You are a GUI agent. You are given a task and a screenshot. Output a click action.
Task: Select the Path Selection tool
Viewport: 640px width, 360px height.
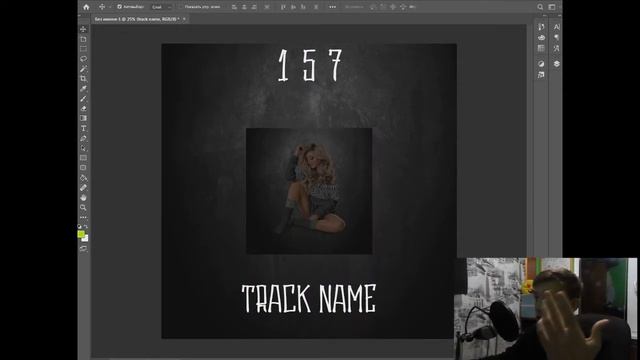pyautogui.click(x=83, y=148)
